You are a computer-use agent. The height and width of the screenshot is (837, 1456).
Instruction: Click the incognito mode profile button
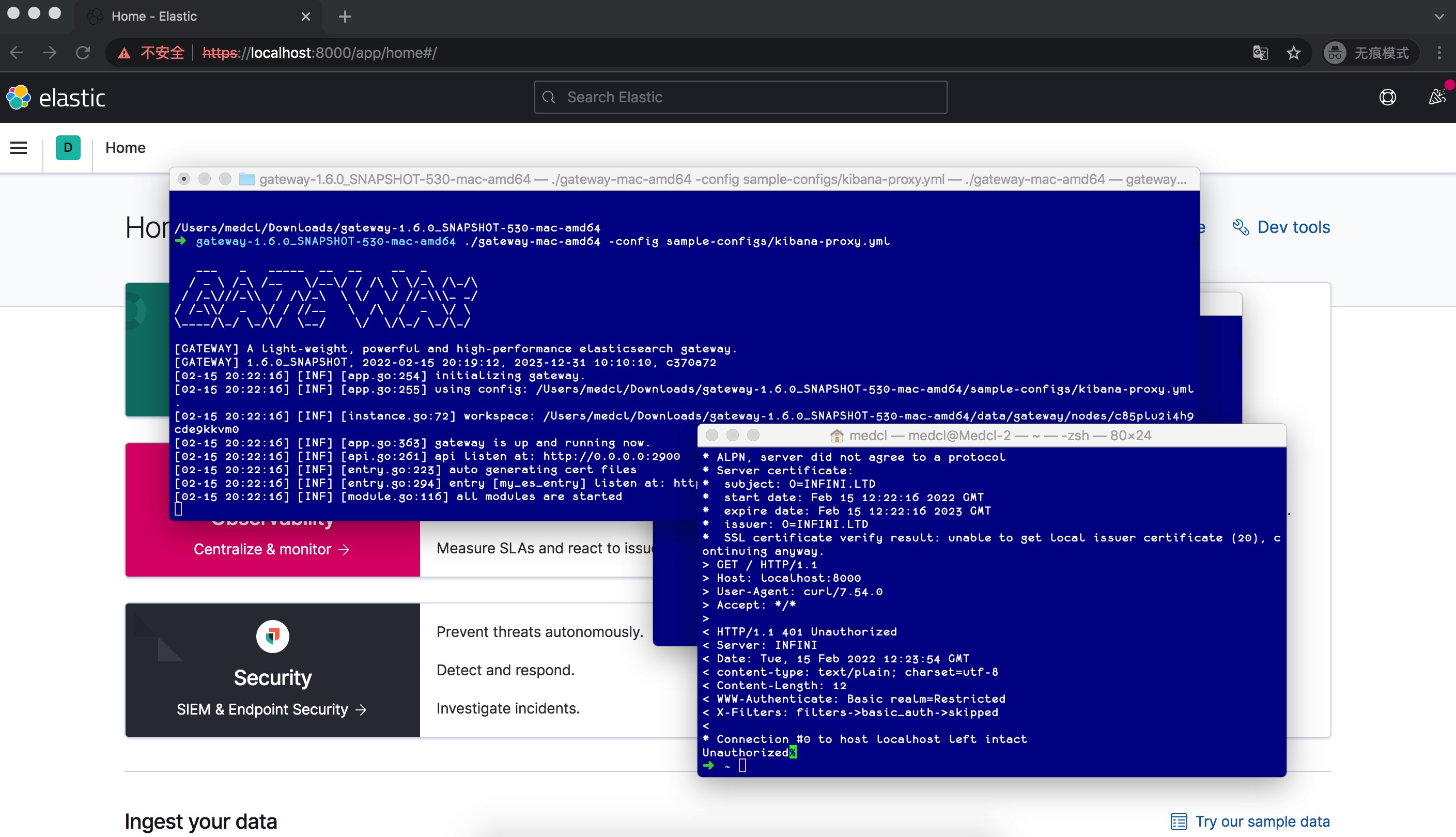1370,53
